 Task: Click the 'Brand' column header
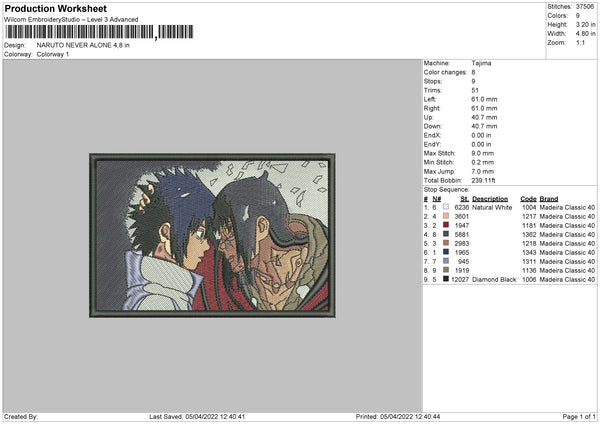(549, 199)
